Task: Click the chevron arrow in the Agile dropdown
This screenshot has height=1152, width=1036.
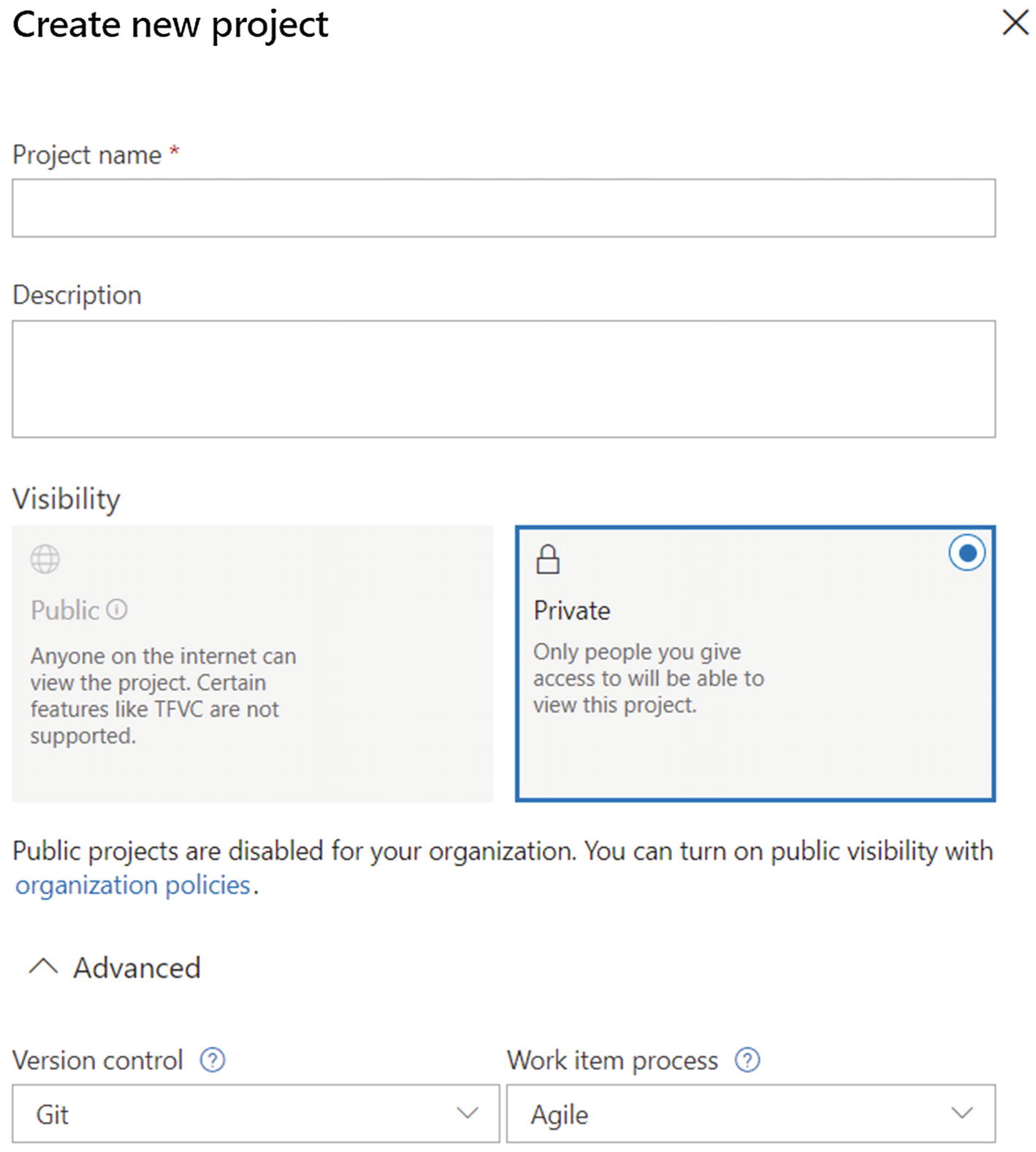Action: click(x=962, y=1113)
